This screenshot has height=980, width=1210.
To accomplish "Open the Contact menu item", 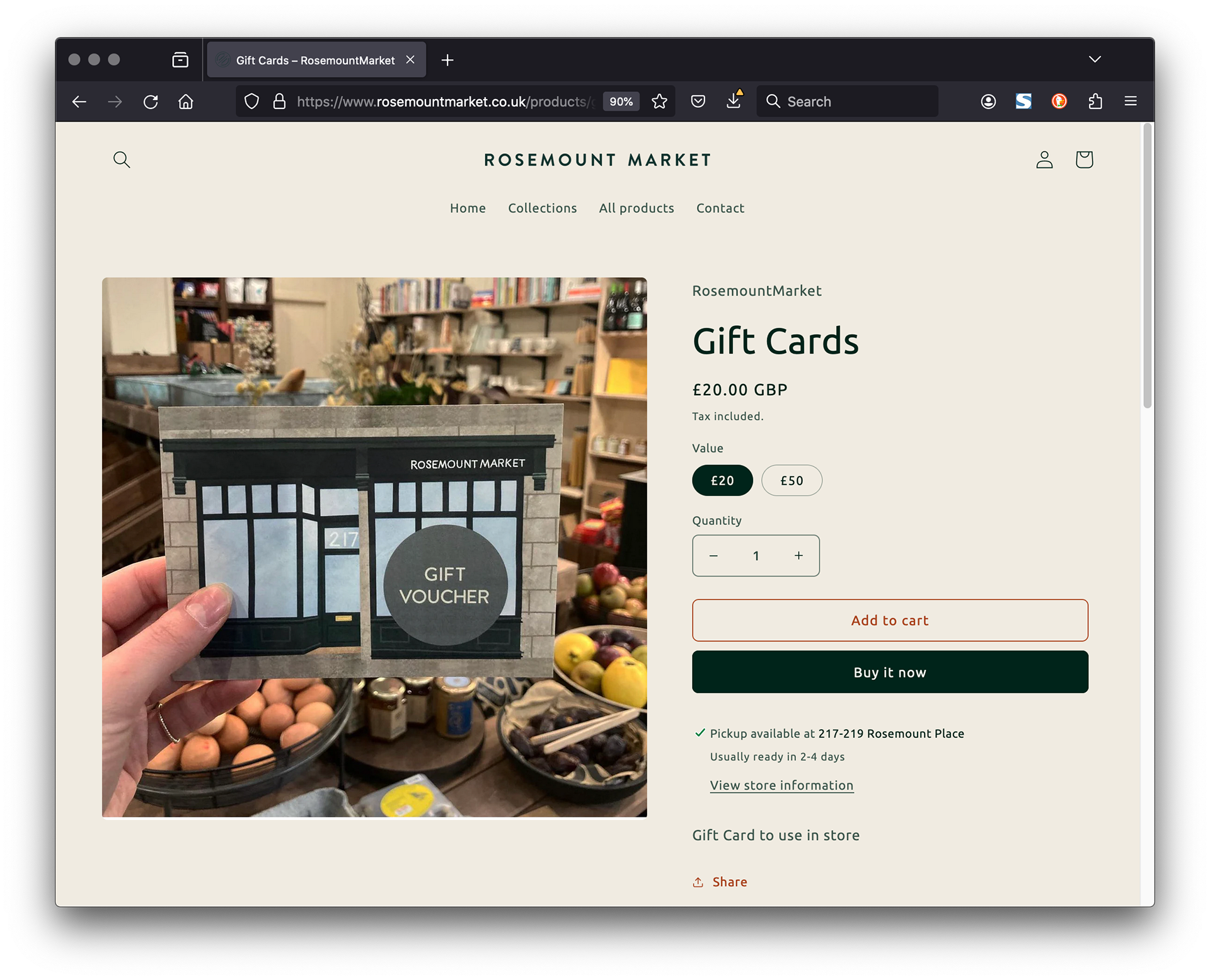I will click(x=720, y=208).
